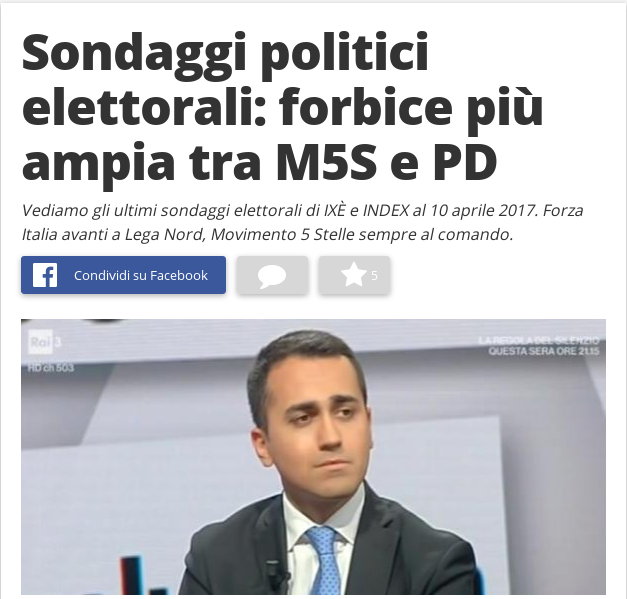Click the "HD ch 503" overlay text
The height and width of the screenshot is (599, 627).
(x=51, y=367)
